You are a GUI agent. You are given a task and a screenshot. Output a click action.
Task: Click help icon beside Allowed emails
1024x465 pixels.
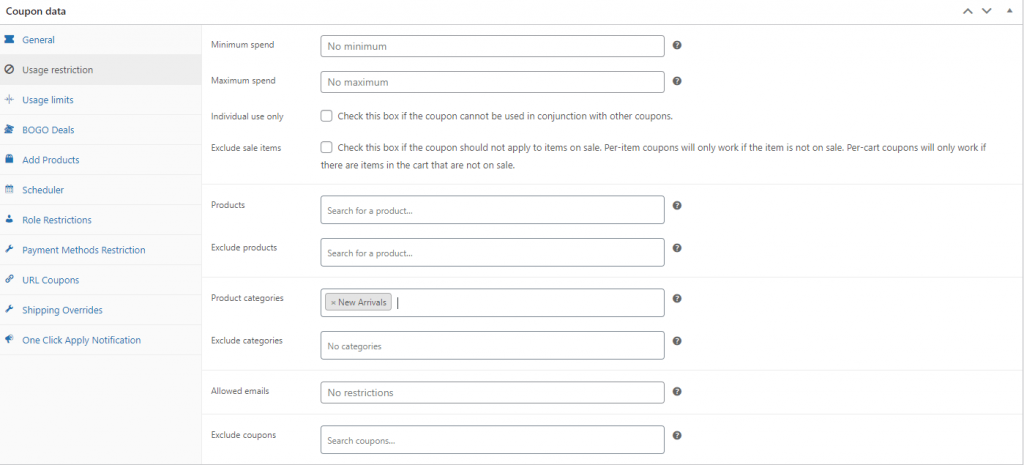point(677,392)
